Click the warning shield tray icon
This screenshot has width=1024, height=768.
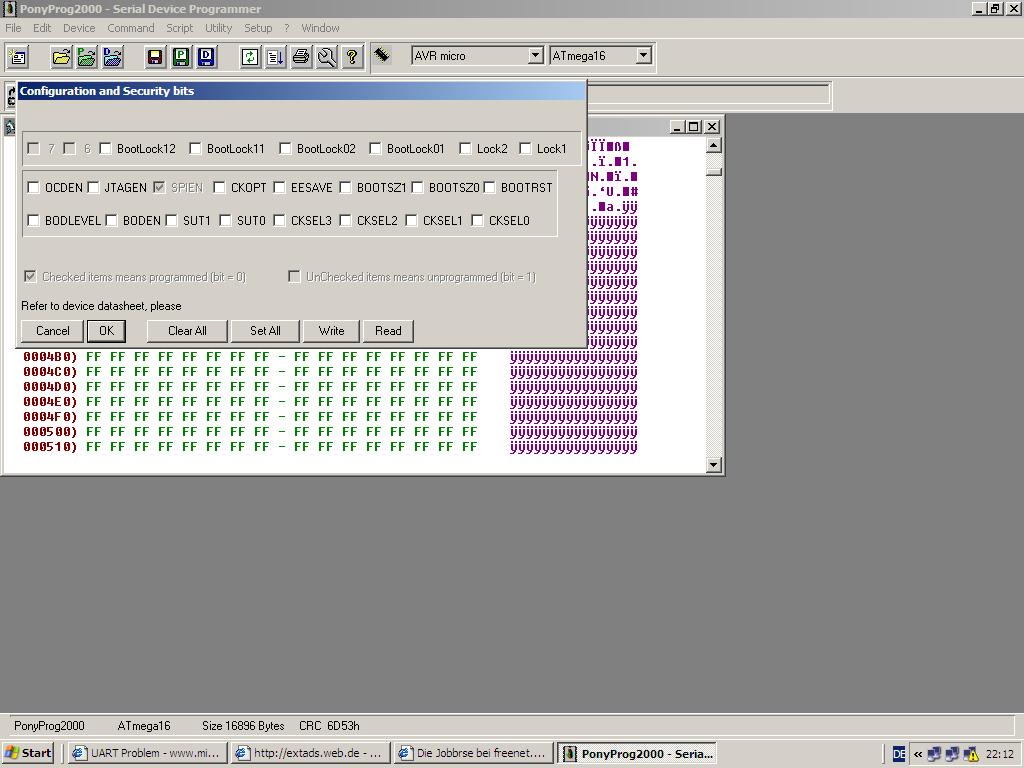(971, 754)
